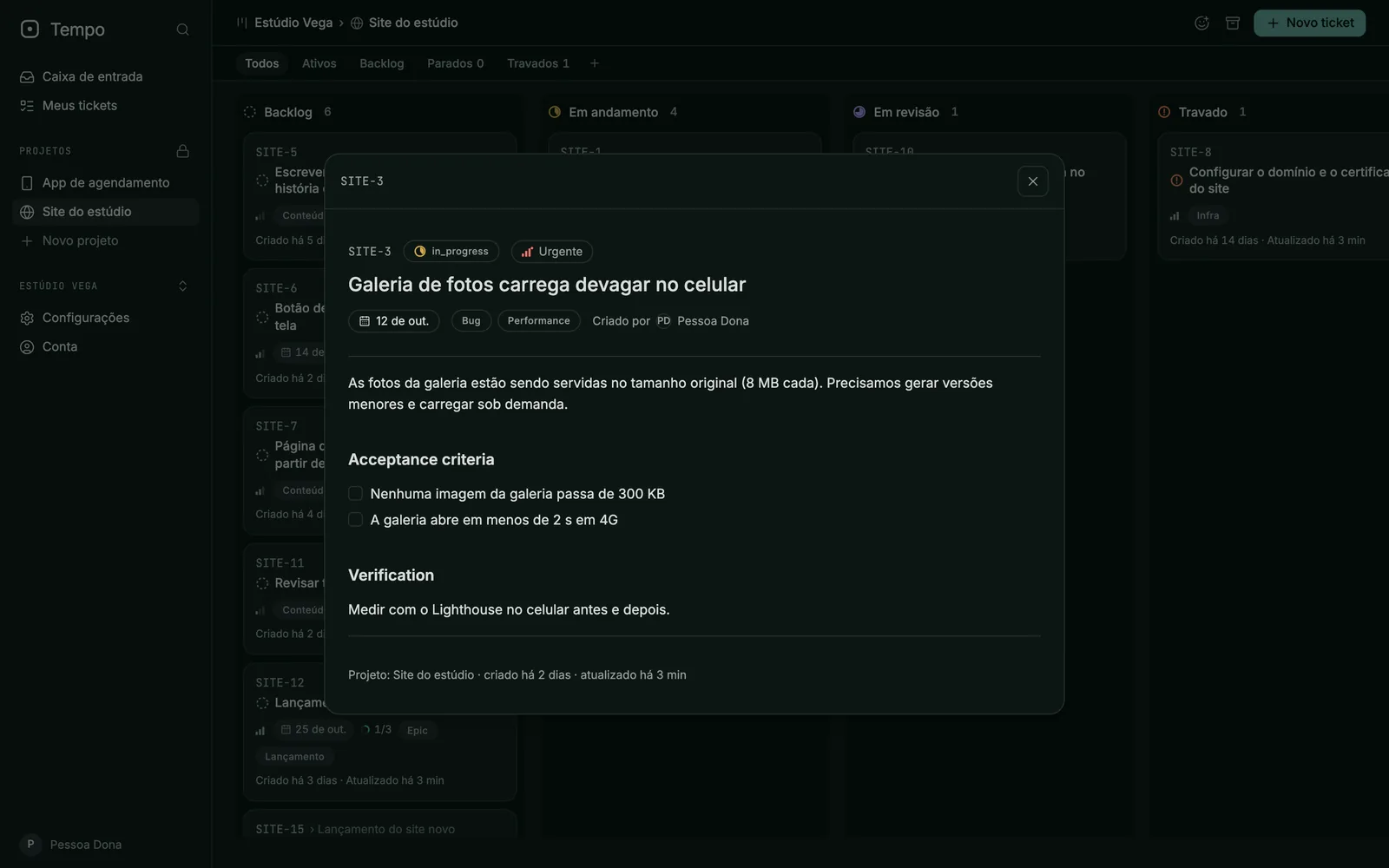Open Conta account page

click(x=106, y=346)
